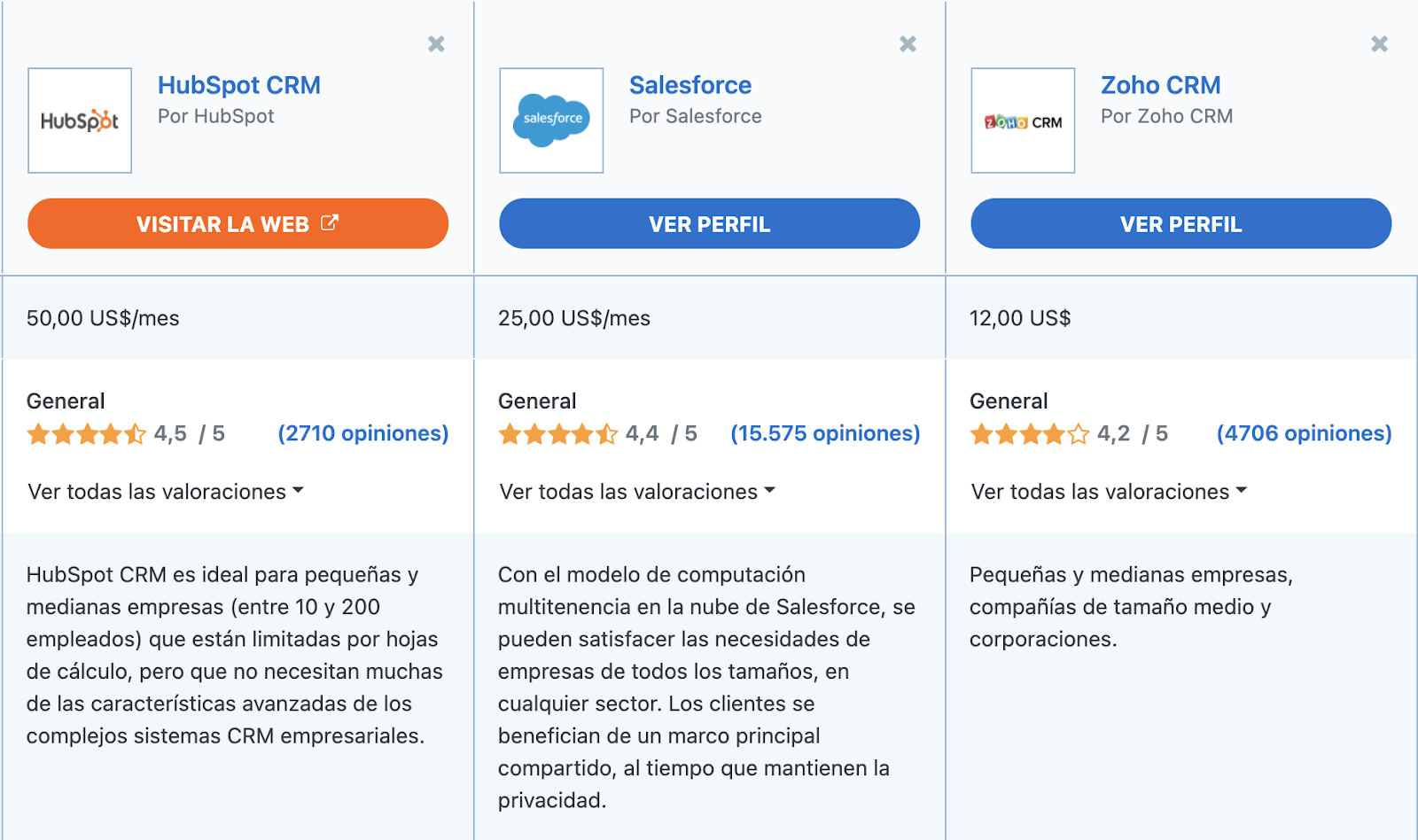This screenshot has width=1418, height=840.
Task: Open the HubSpot CRM title link
Action: tap(239, 85)
